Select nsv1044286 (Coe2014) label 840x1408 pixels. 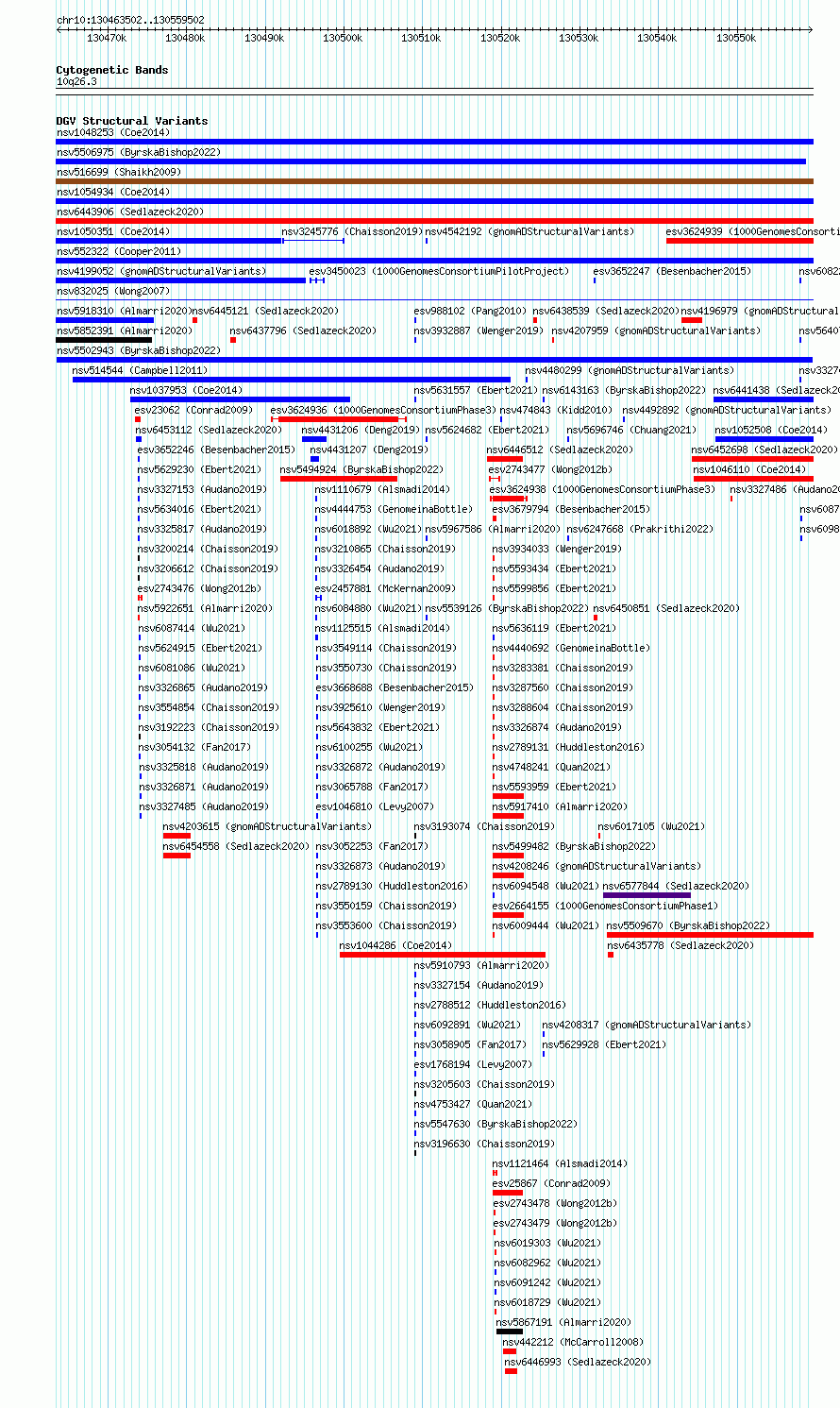coord(395,946)
